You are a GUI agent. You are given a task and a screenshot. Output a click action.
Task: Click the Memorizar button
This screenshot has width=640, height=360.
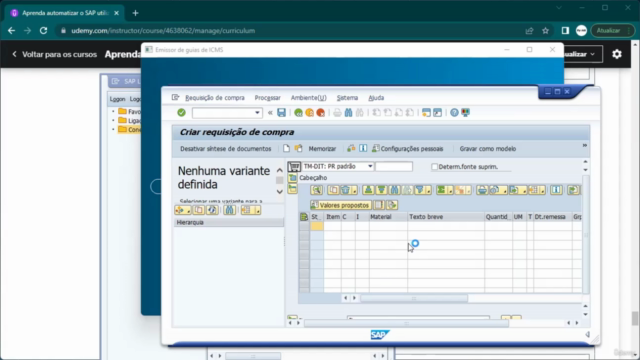pos(322,149)
